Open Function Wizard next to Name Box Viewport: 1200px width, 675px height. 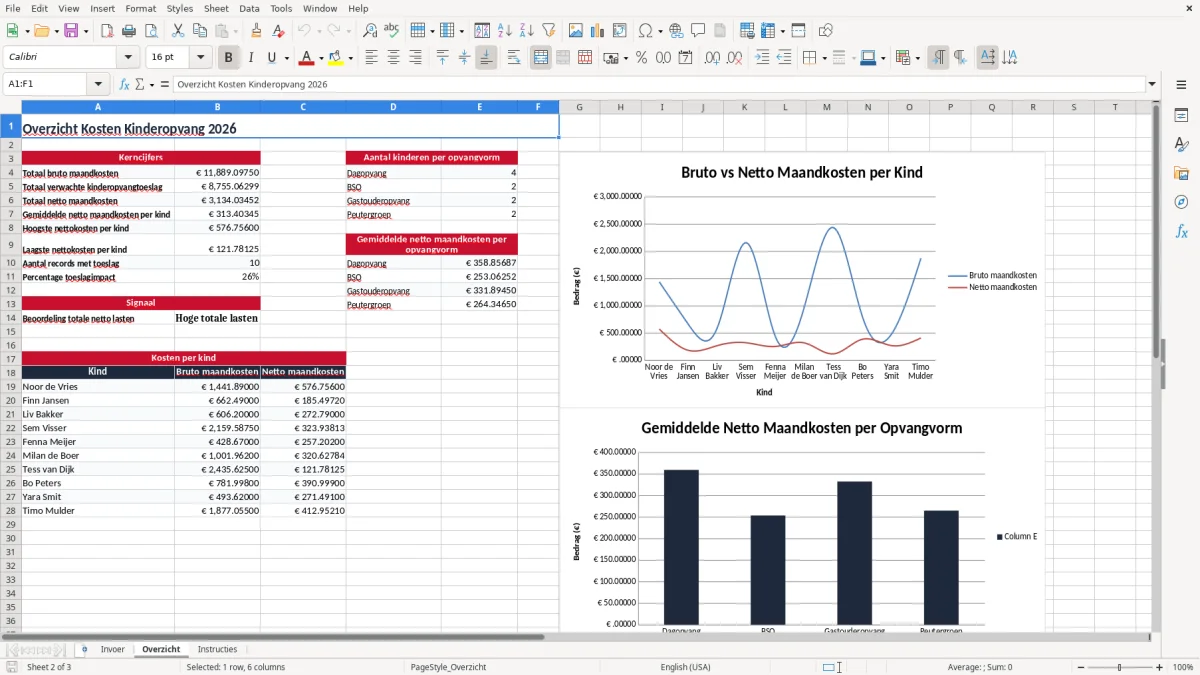coord(124,85)
